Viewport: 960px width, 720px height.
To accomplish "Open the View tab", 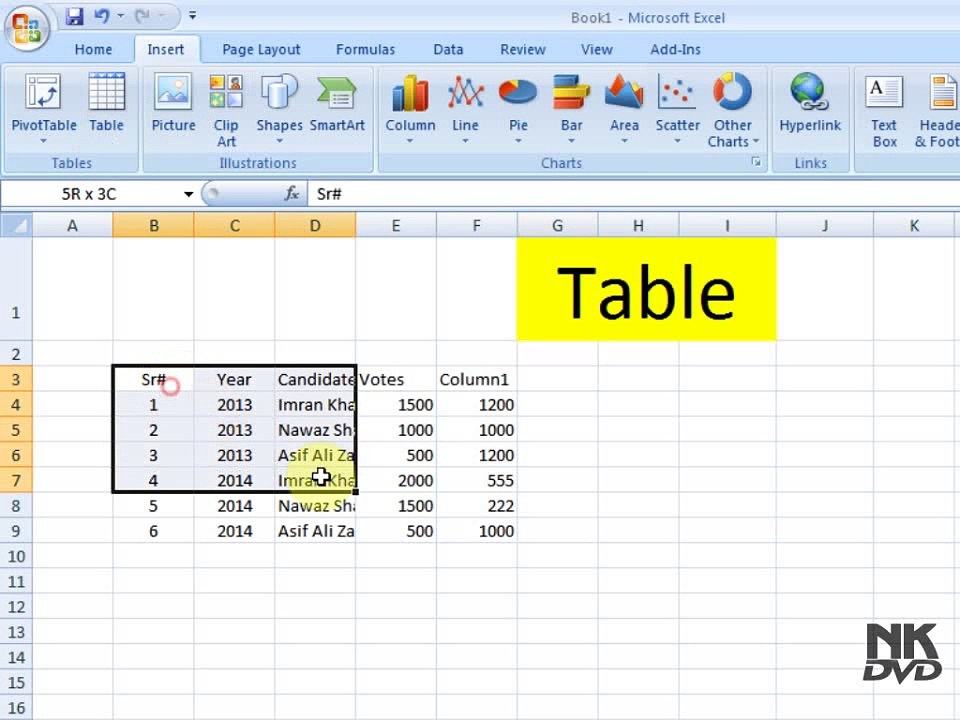I will click(596, 50).
